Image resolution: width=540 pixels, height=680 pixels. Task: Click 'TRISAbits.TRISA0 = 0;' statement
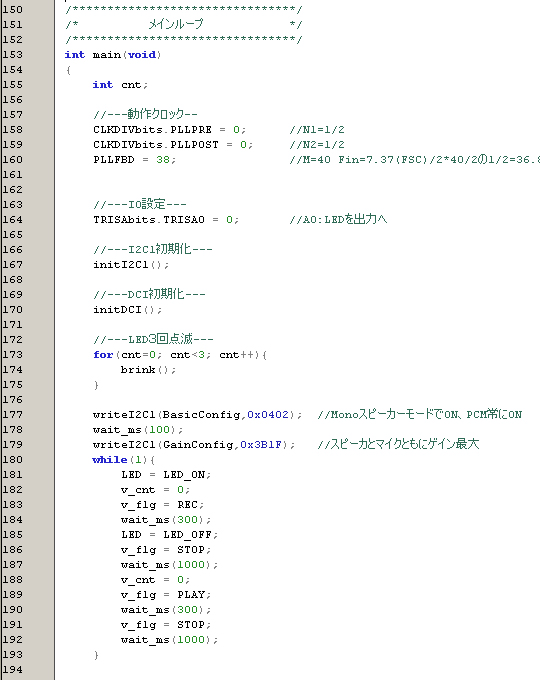pos(166,220)
